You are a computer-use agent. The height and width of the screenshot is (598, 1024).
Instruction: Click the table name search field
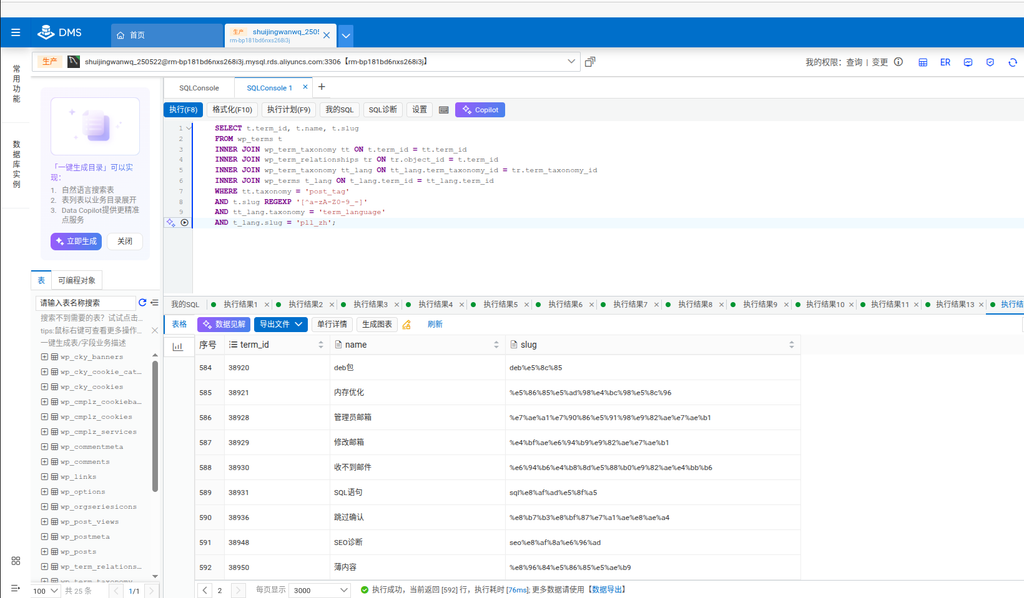[x=85, y=303]
